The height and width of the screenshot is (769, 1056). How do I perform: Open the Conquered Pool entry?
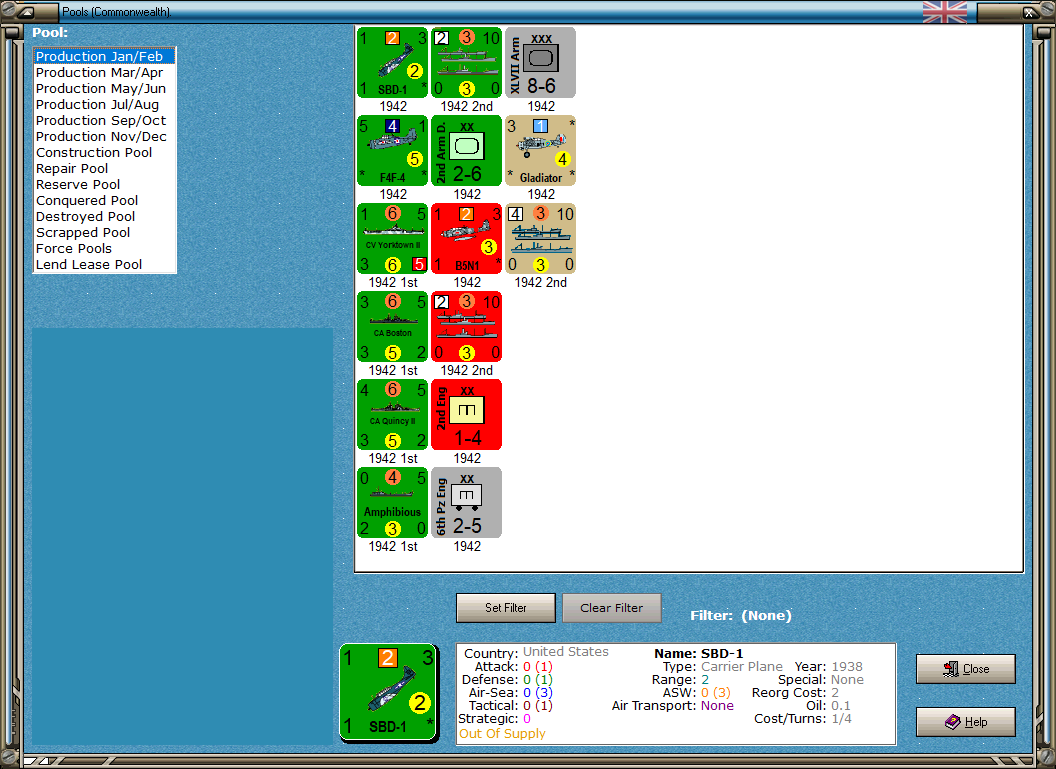pyautogui.click(x=104, y=201)
